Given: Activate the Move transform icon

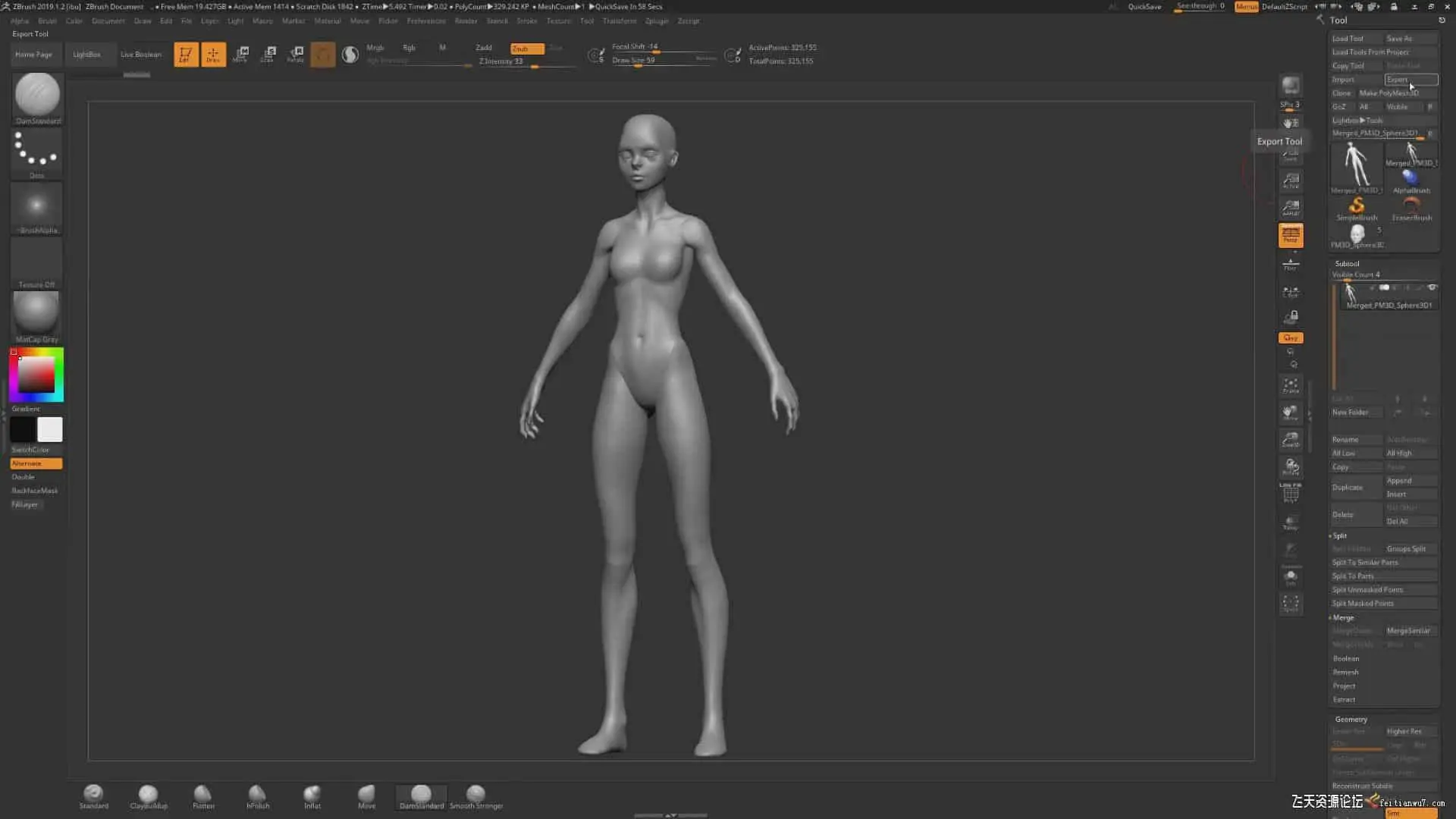Looking at the screenshot, I should click(x=241, y=54).
